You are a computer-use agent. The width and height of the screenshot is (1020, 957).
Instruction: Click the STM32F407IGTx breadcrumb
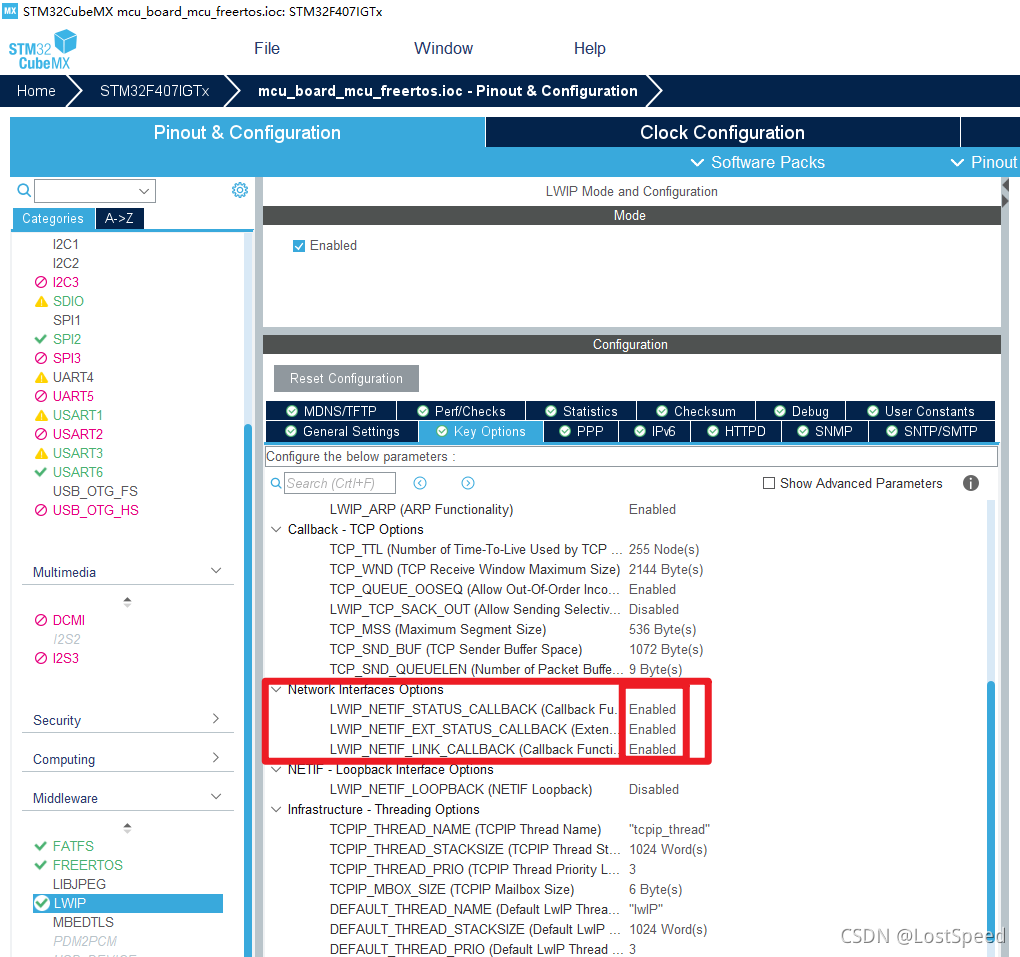click(x=154, y=91)
